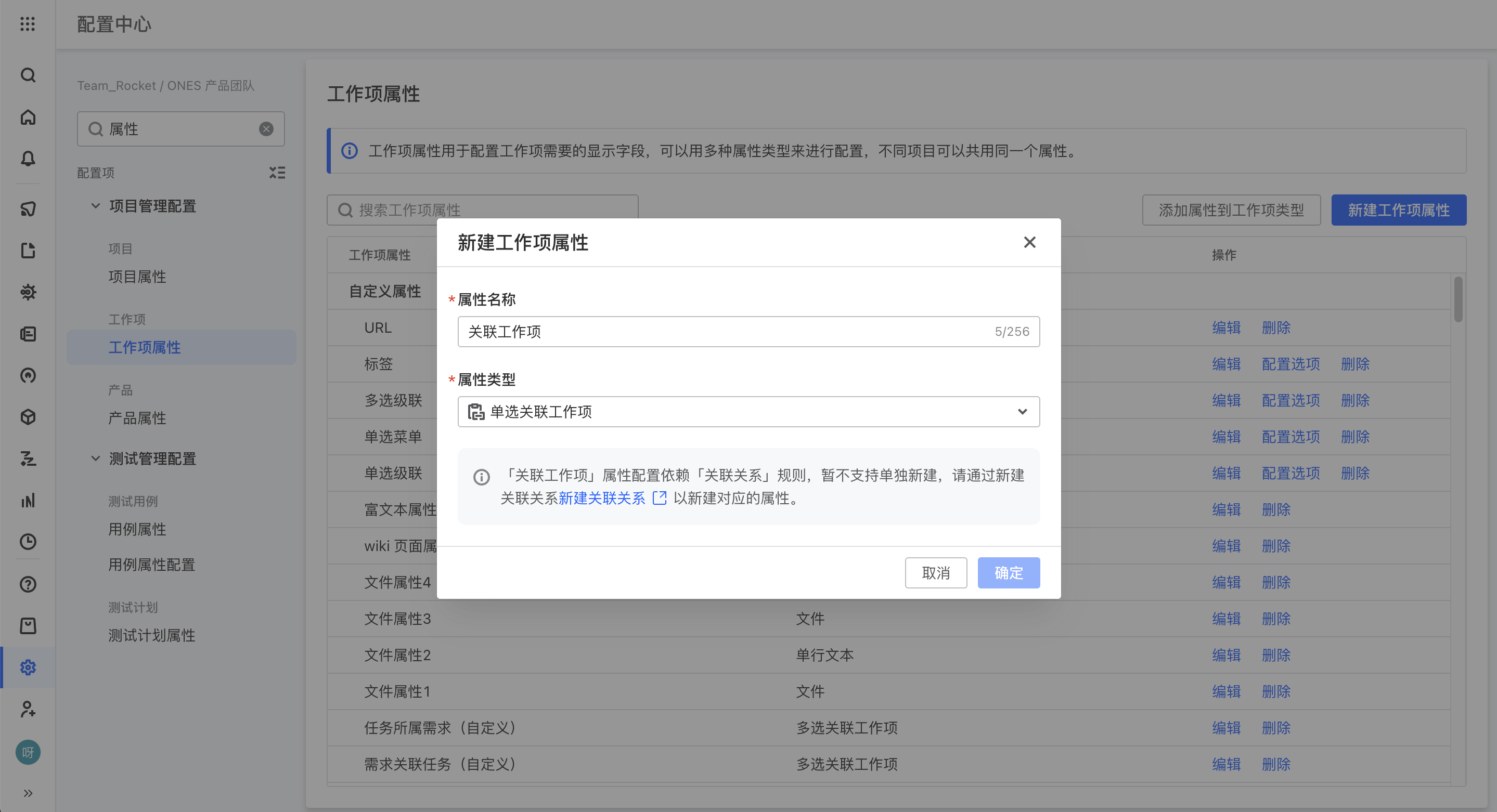The image size is (1497, 812).
Task: Collapse the 项目管理配置 section
Action: click(x=95, y=206)
